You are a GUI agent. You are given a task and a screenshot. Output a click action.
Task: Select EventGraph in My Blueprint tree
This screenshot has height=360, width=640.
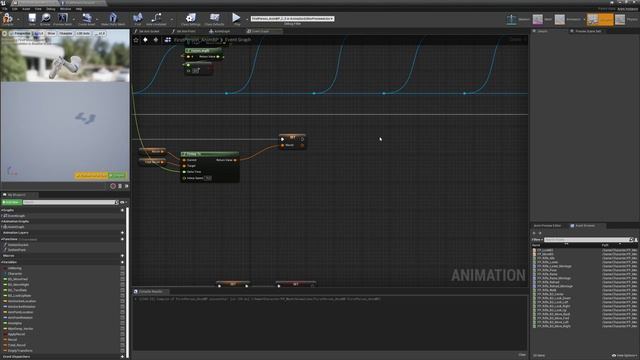16,216
